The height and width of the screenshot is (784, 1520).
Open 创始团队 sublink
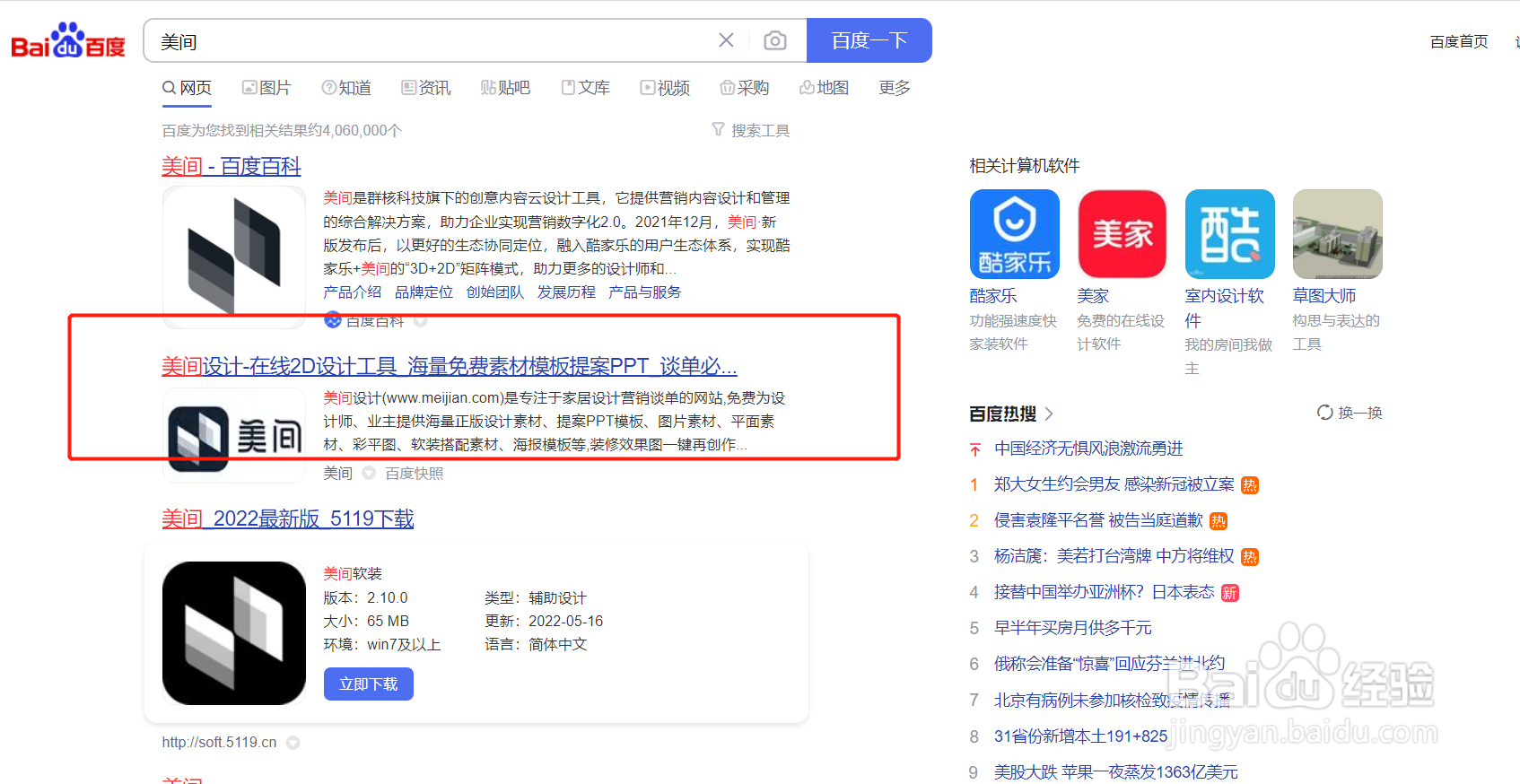pyautogui.click(x=495, y=292)
